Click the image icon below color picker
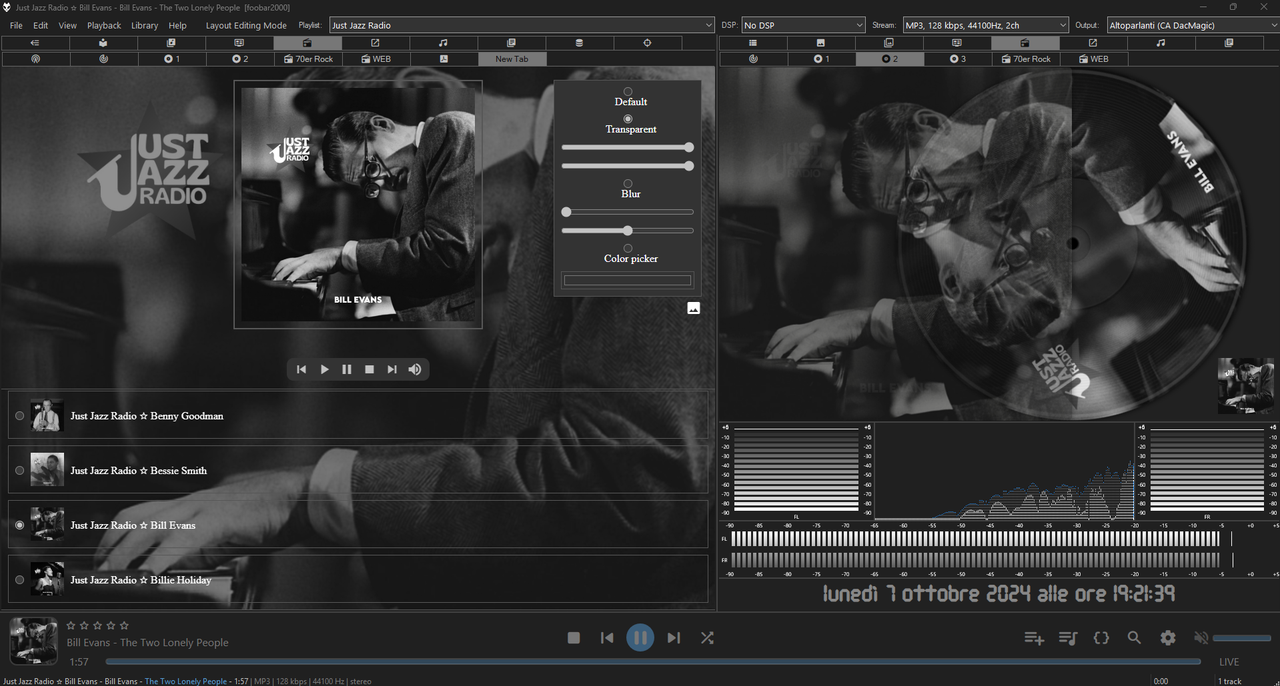Viewport: 1280px width, 686px height. 694,308
